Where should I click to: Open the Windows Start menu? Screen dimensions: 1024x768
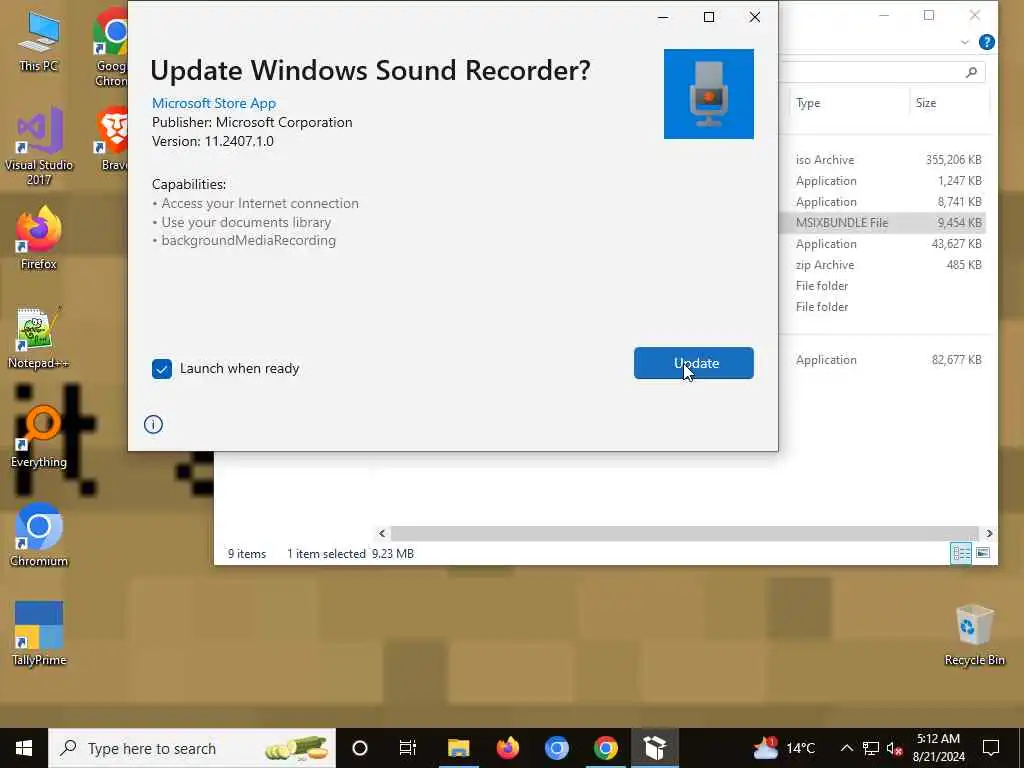24,748
